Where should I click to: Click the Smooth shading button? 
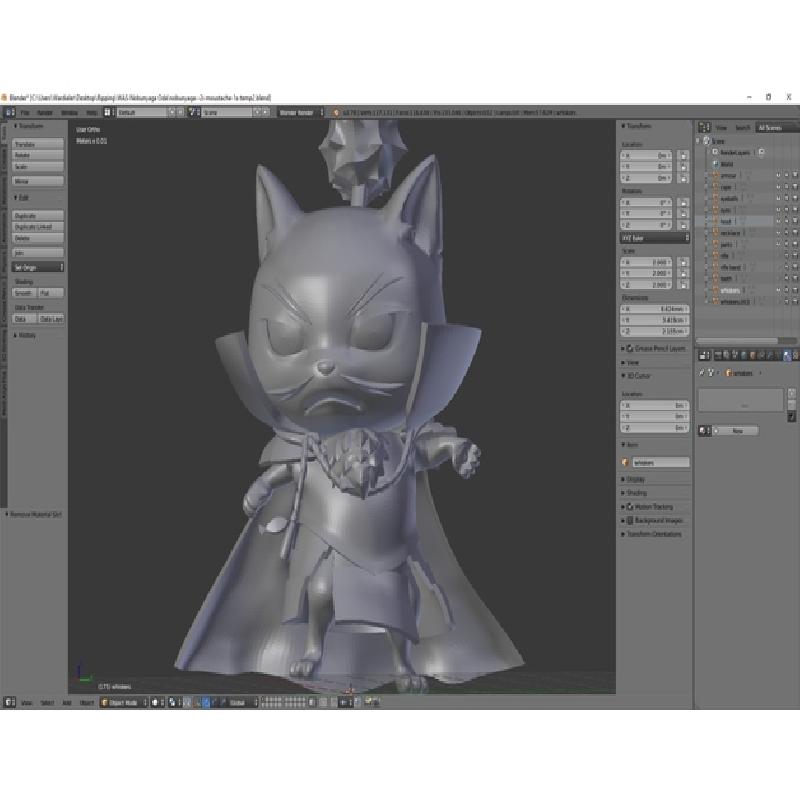[x=24, y=293]
